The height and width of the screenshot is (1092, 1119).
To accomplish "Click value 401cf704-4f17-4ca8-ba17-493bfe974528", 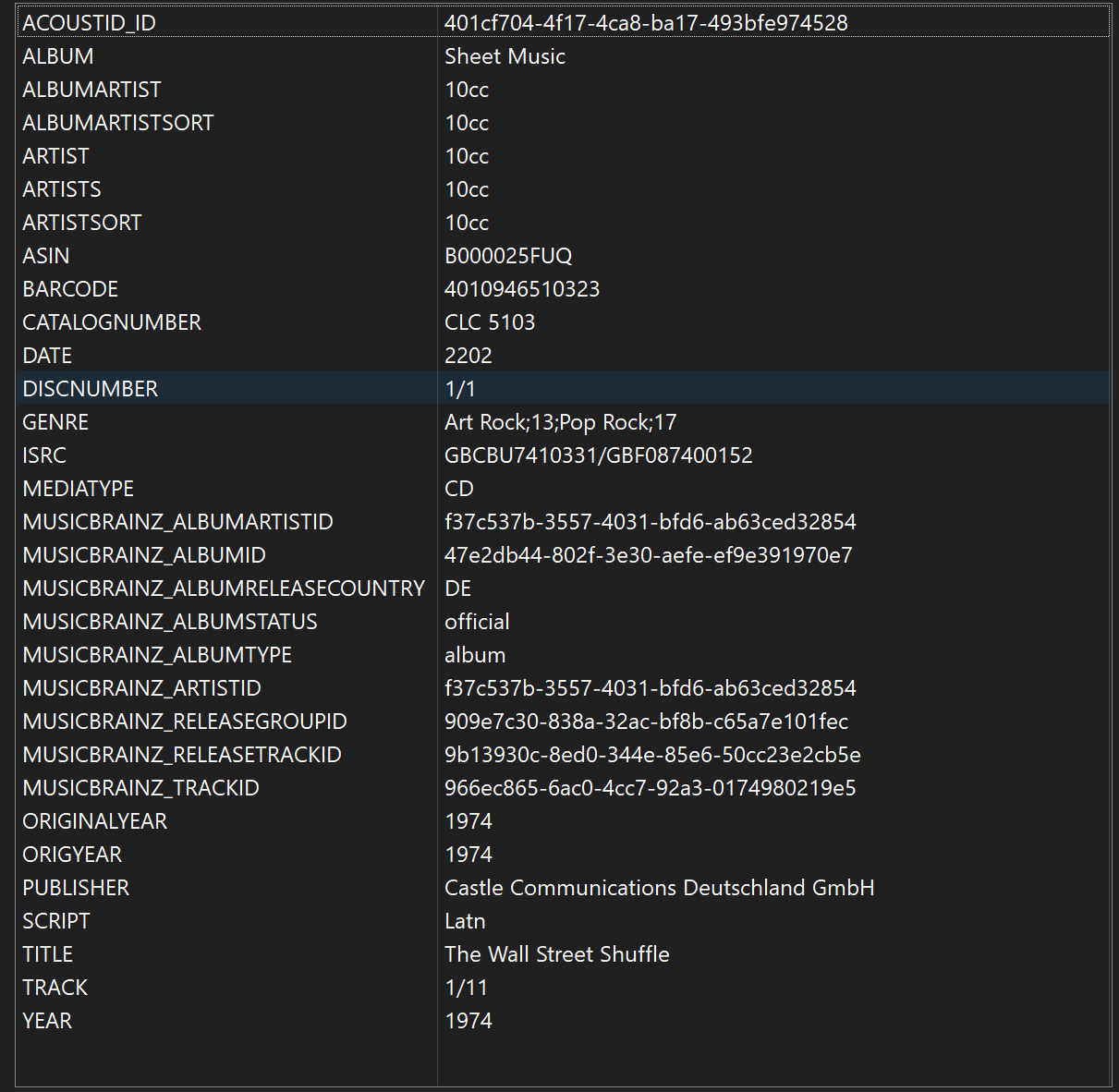I will (646, 23).
